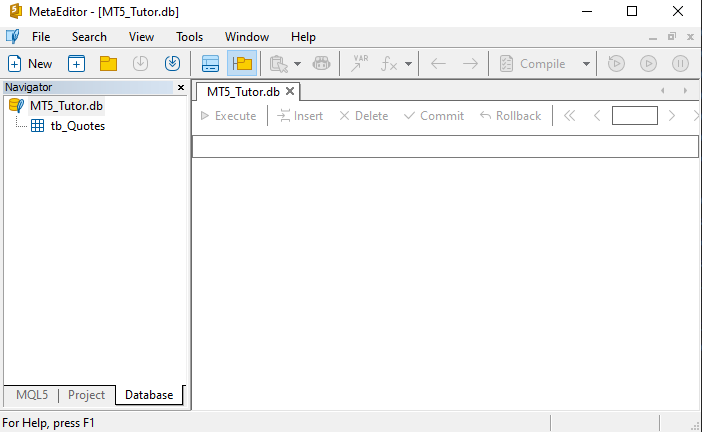Click the New file button
702x432 pixels.
(30, 64)
